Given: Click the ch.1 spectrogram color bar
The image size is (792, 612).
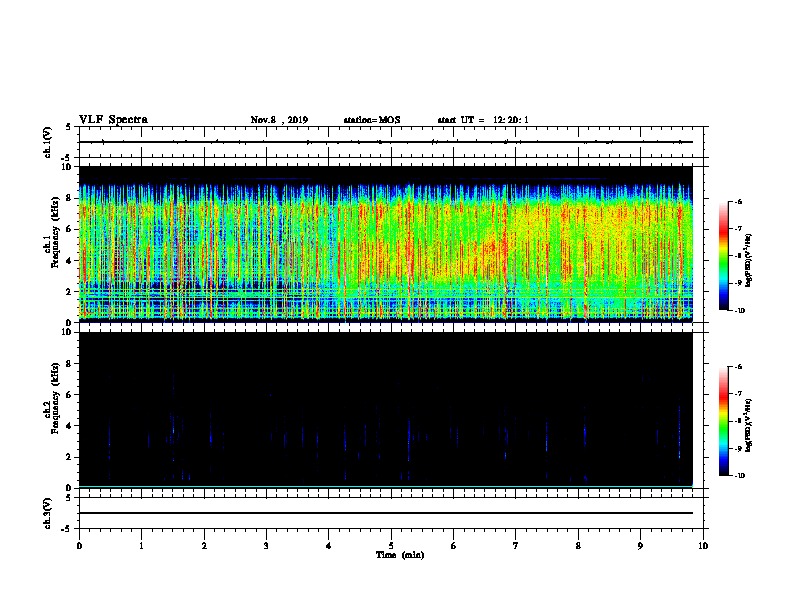Looking at the screenshot, I should point(724,256).
